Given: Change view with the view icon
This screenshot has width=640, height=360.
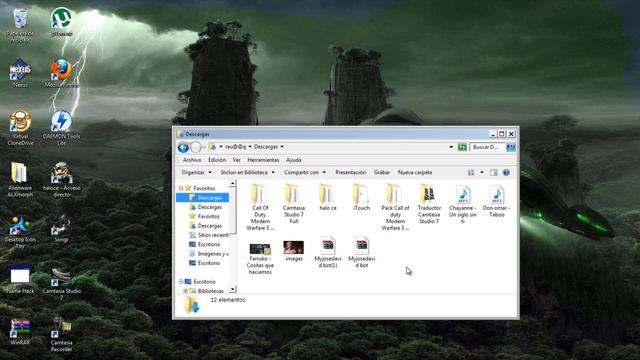Looking at the screenshot, I should pyautogui.click(x=471, y=173).
